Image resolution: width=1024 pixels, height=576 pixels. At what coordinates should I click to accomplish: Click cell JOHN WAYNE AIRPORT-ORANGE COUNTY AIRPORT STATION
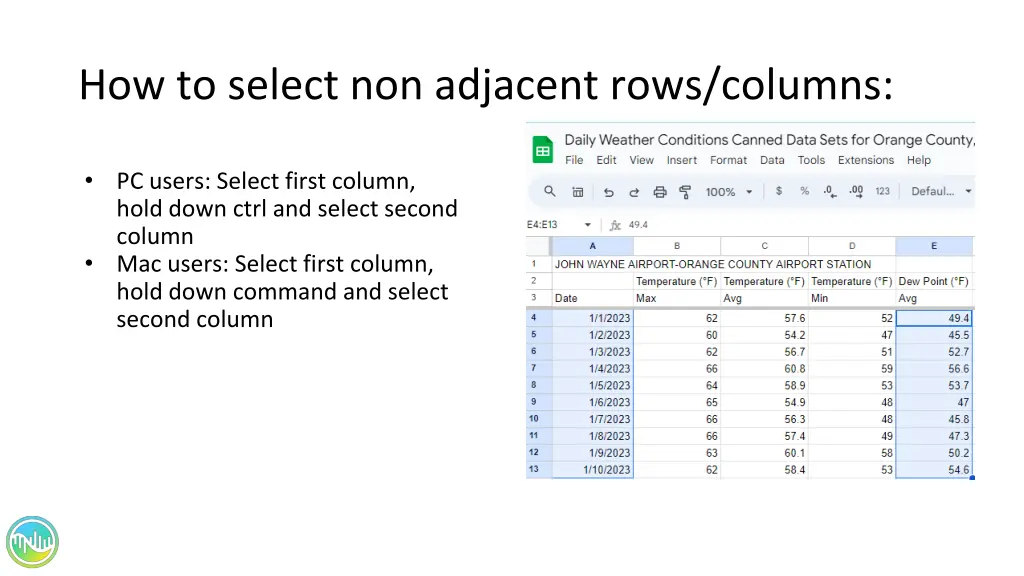pyautogui.click(x=712, y=264)
